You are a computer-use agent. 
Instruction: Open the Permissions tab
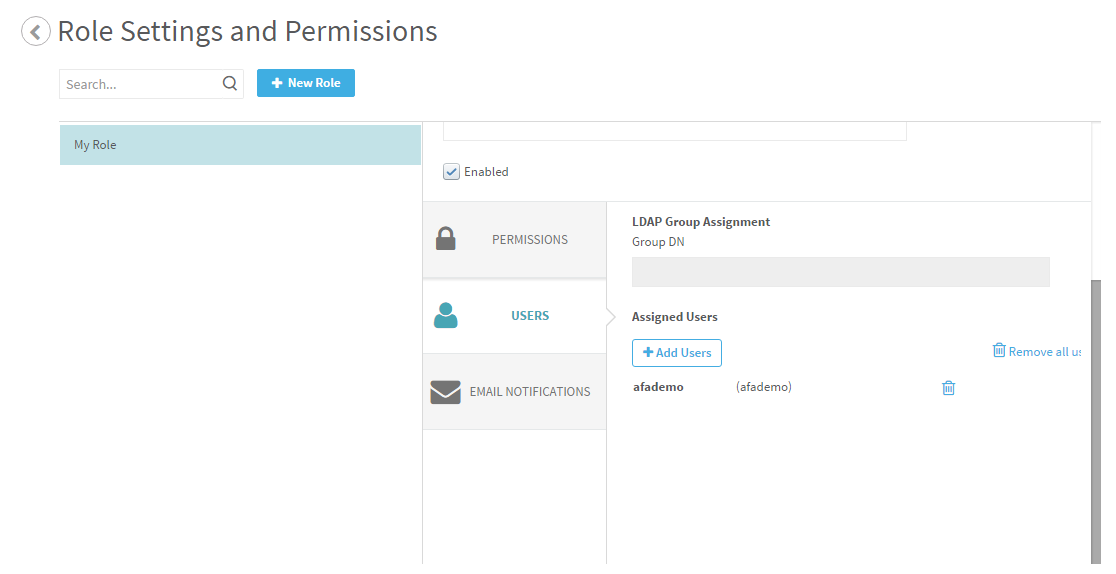coord(529,240)
